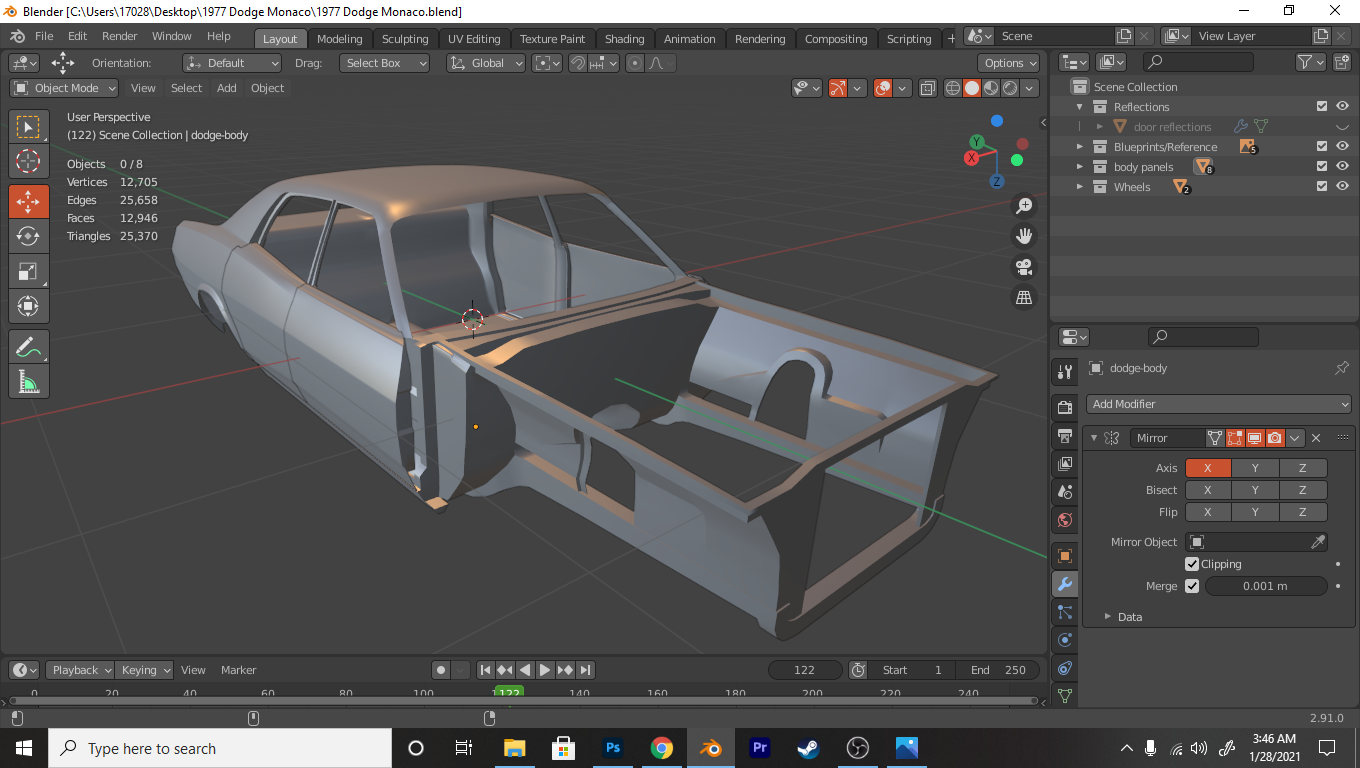Activate the Annotate tool
The height and width of the screenshot is (768, 1360).
pos(28,347)
